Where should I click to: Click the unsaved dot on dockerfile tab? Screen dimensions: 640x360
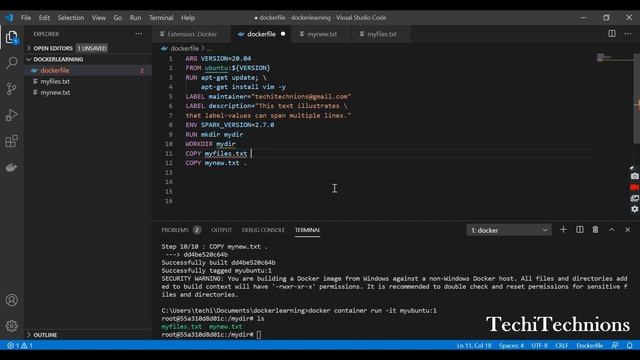coord(283,34)
